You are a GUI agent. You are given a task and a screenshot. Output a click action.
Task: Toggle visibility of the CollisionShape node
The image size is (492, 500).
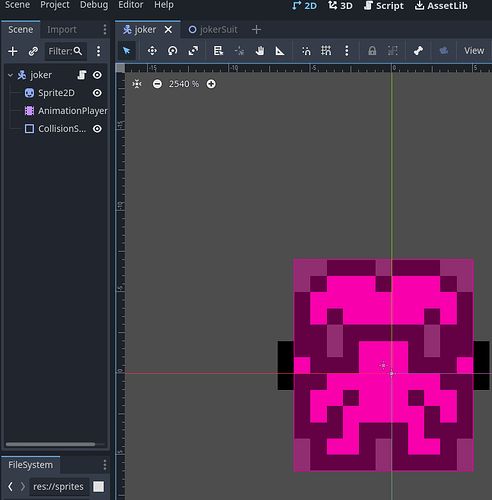(x=97, y=129)
